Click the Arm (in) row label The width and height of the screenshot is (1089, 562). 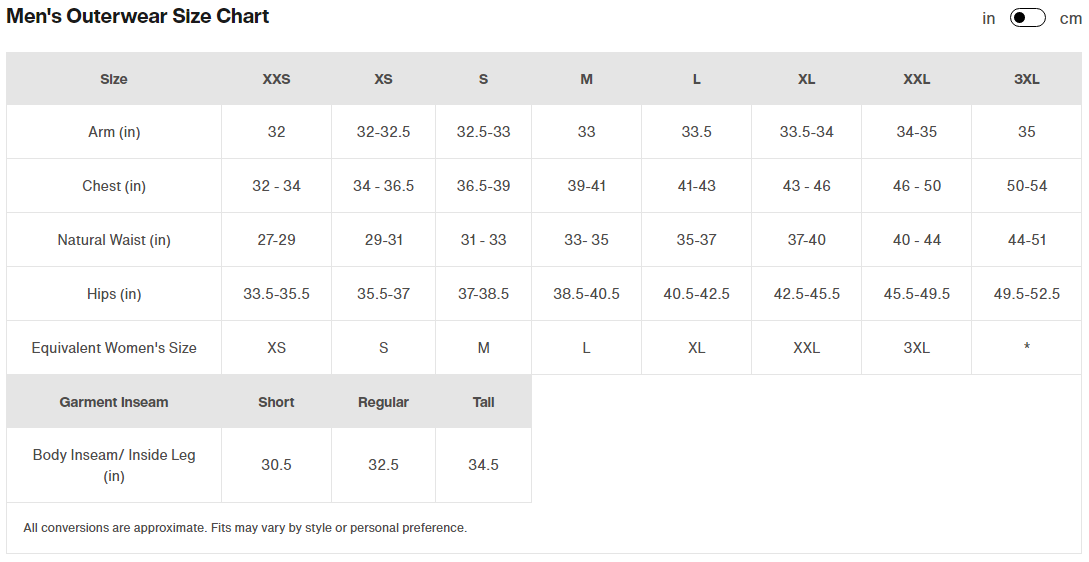coord(114,132)
